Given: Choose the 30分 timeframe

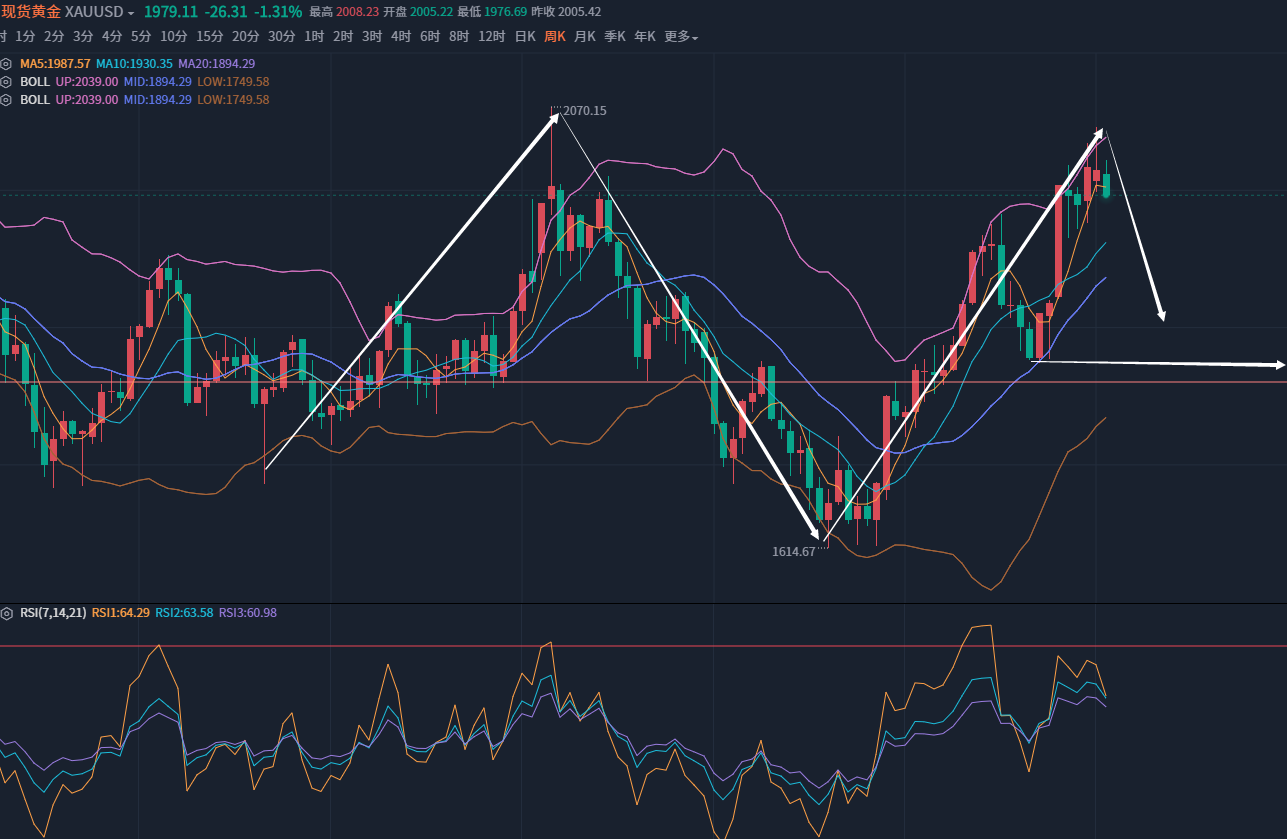Looking at the screenshot, I should coord(281,37).
